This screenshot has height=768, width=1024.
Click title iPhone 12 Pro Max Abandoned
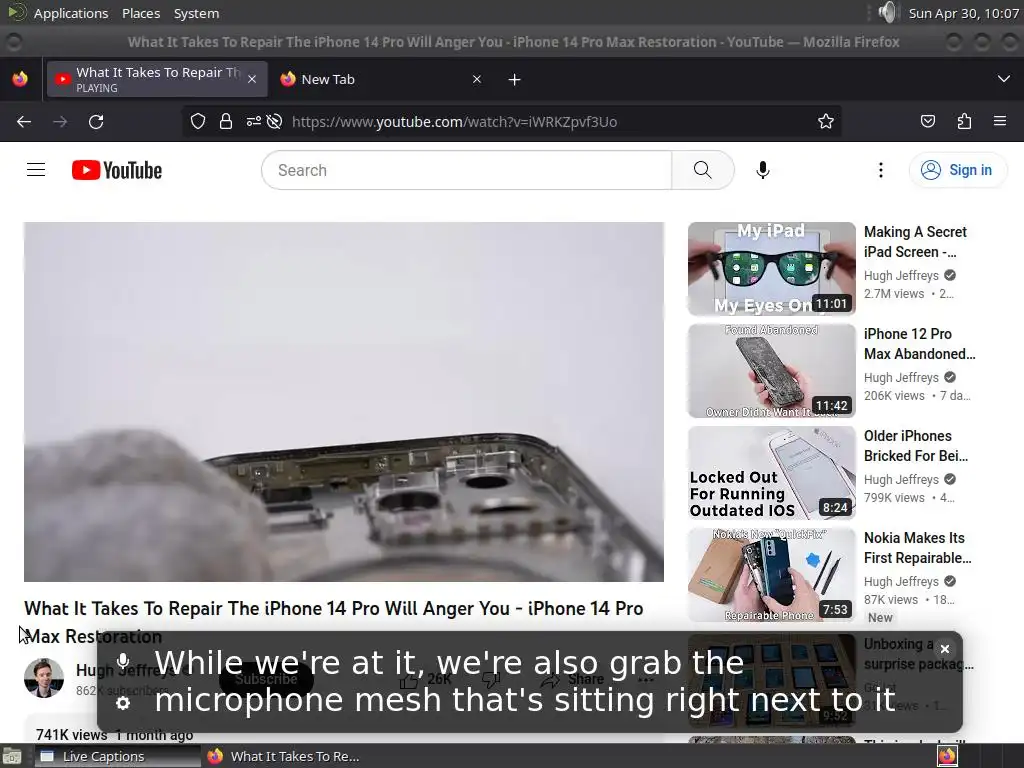pos(920,344)
